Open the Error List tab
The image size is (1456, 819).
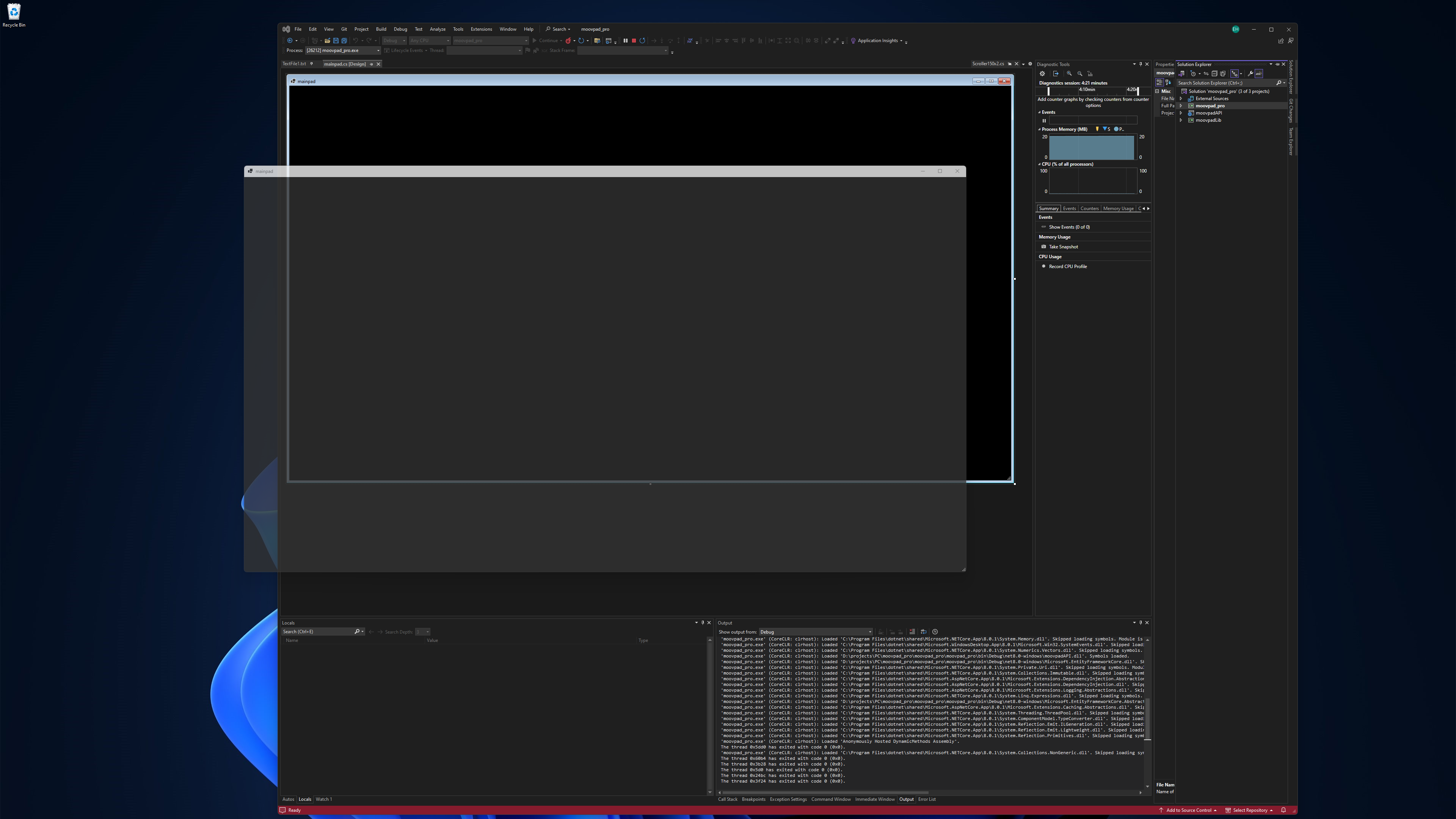coord(927,799)
